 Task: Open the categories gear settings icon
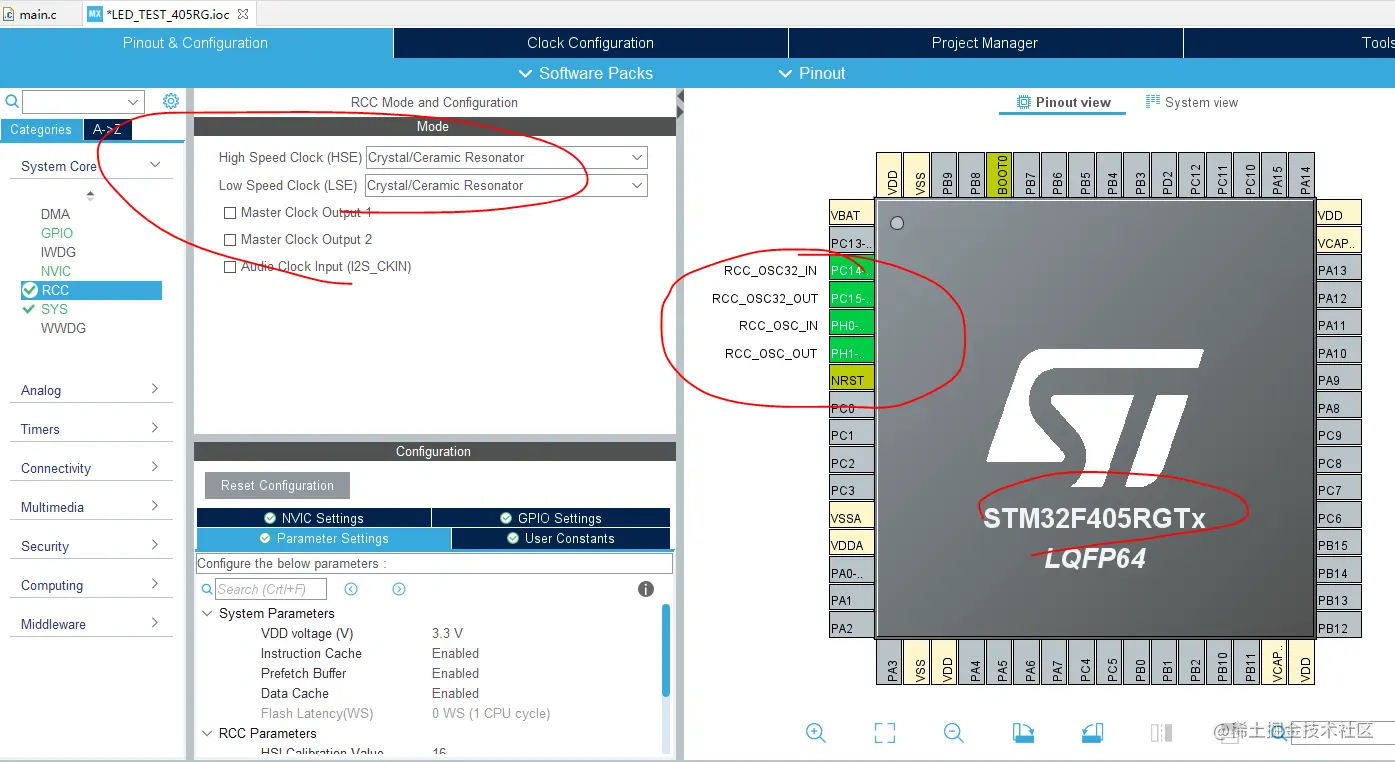pos(171,101)
